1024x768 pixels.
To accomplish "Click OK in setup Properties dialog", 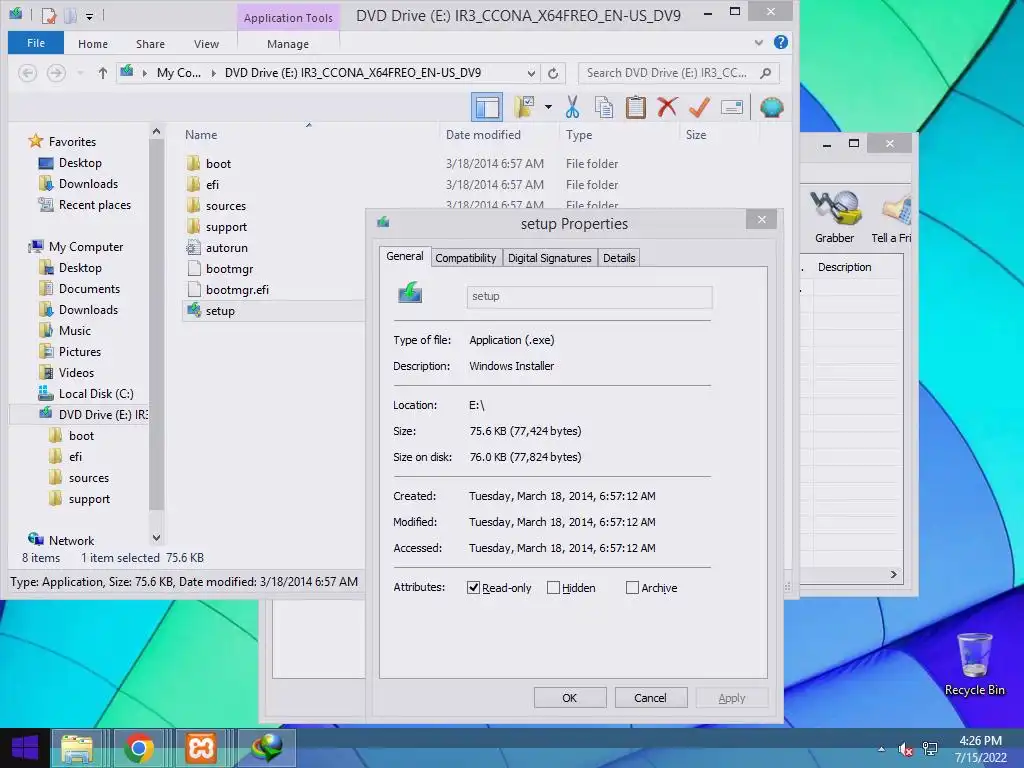I will coord(569,698).
